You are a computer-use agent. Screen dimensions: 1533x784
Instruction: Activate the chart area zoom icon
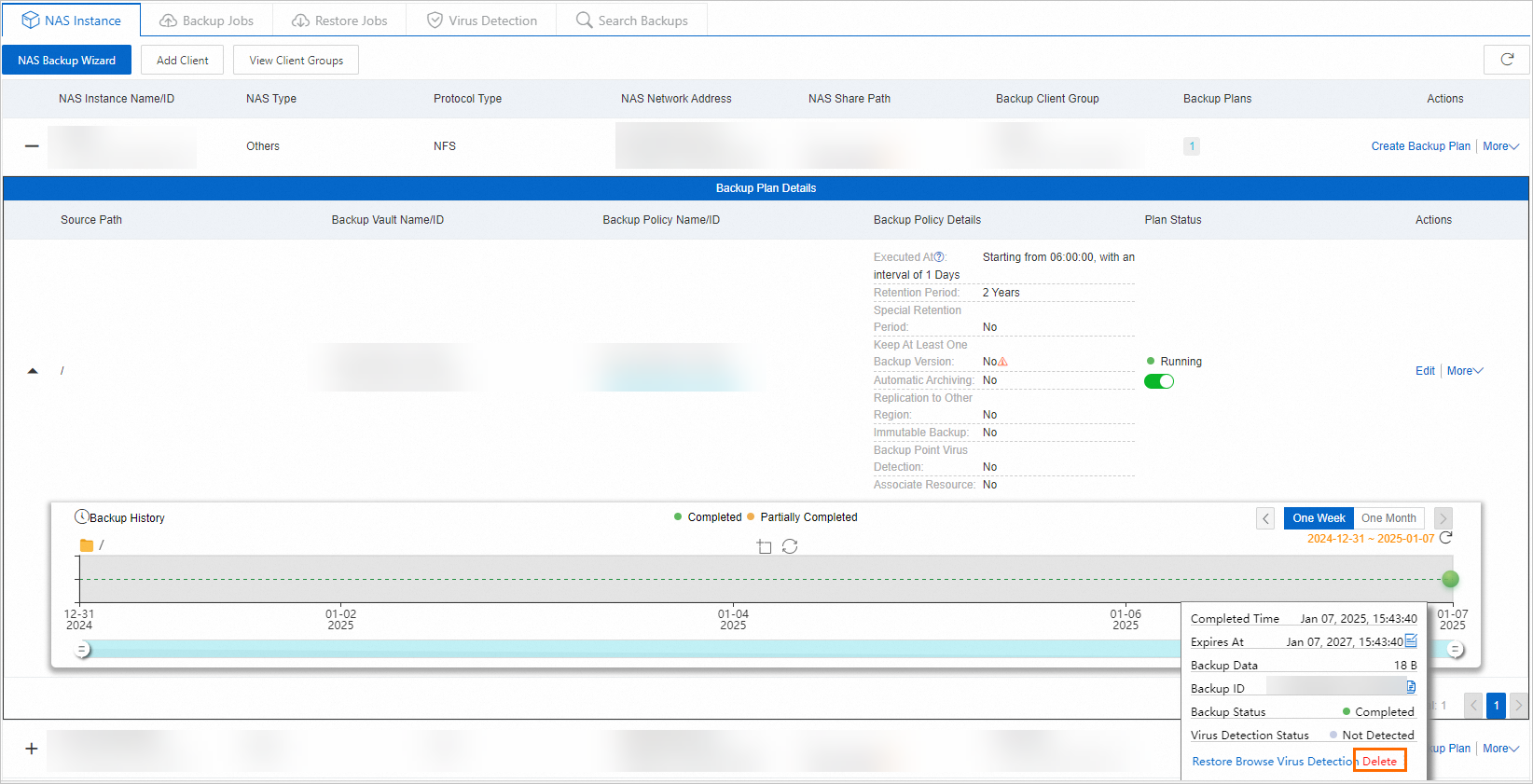point(765,546)
